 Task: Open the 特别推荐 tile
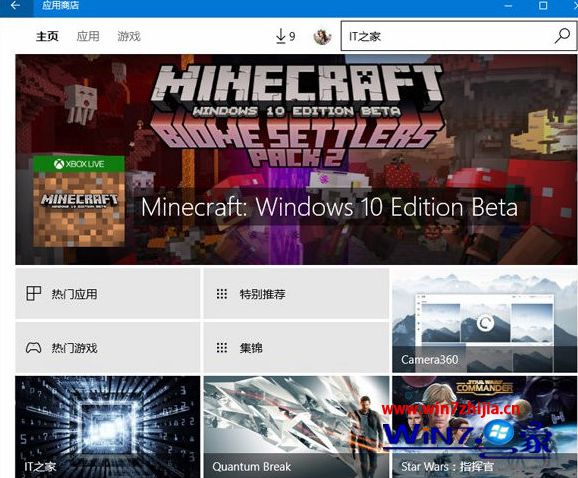point(296,293)
